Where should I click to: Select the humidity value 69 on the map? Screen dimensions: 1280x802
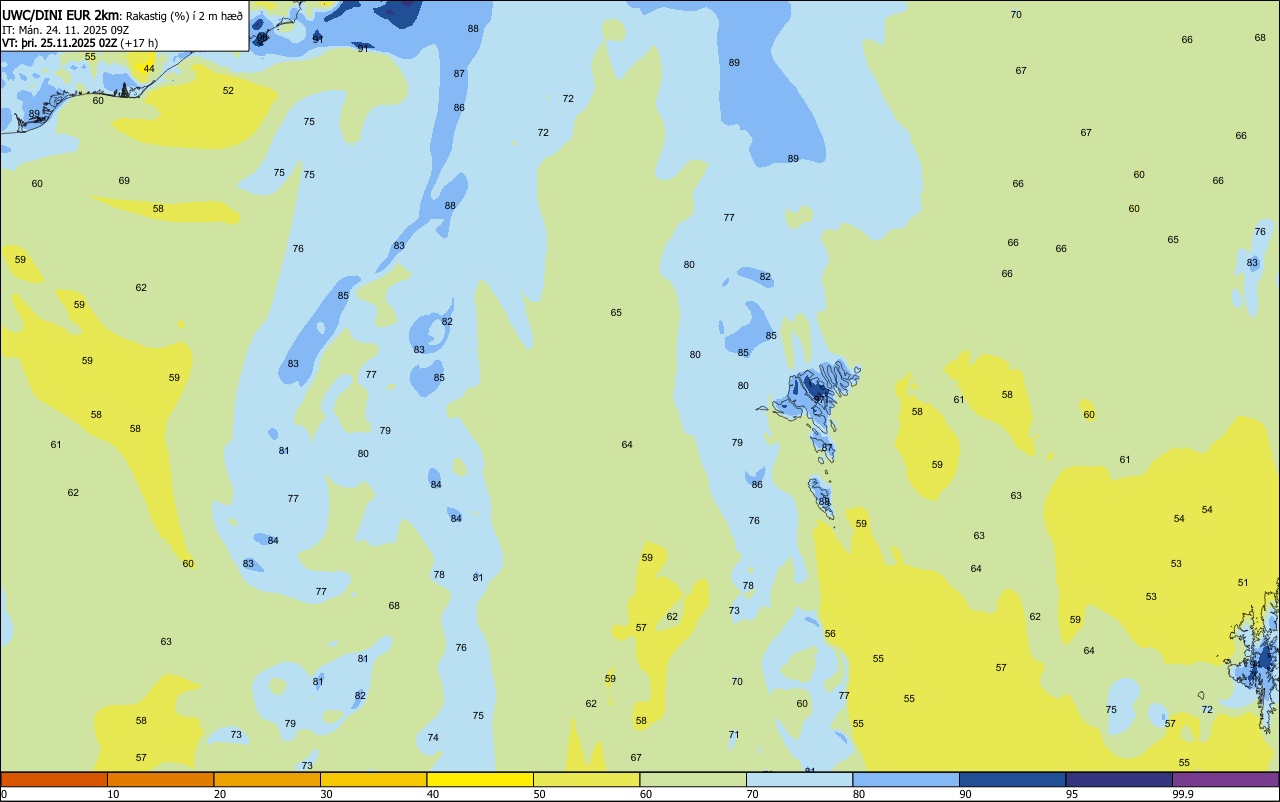(124, 181)
